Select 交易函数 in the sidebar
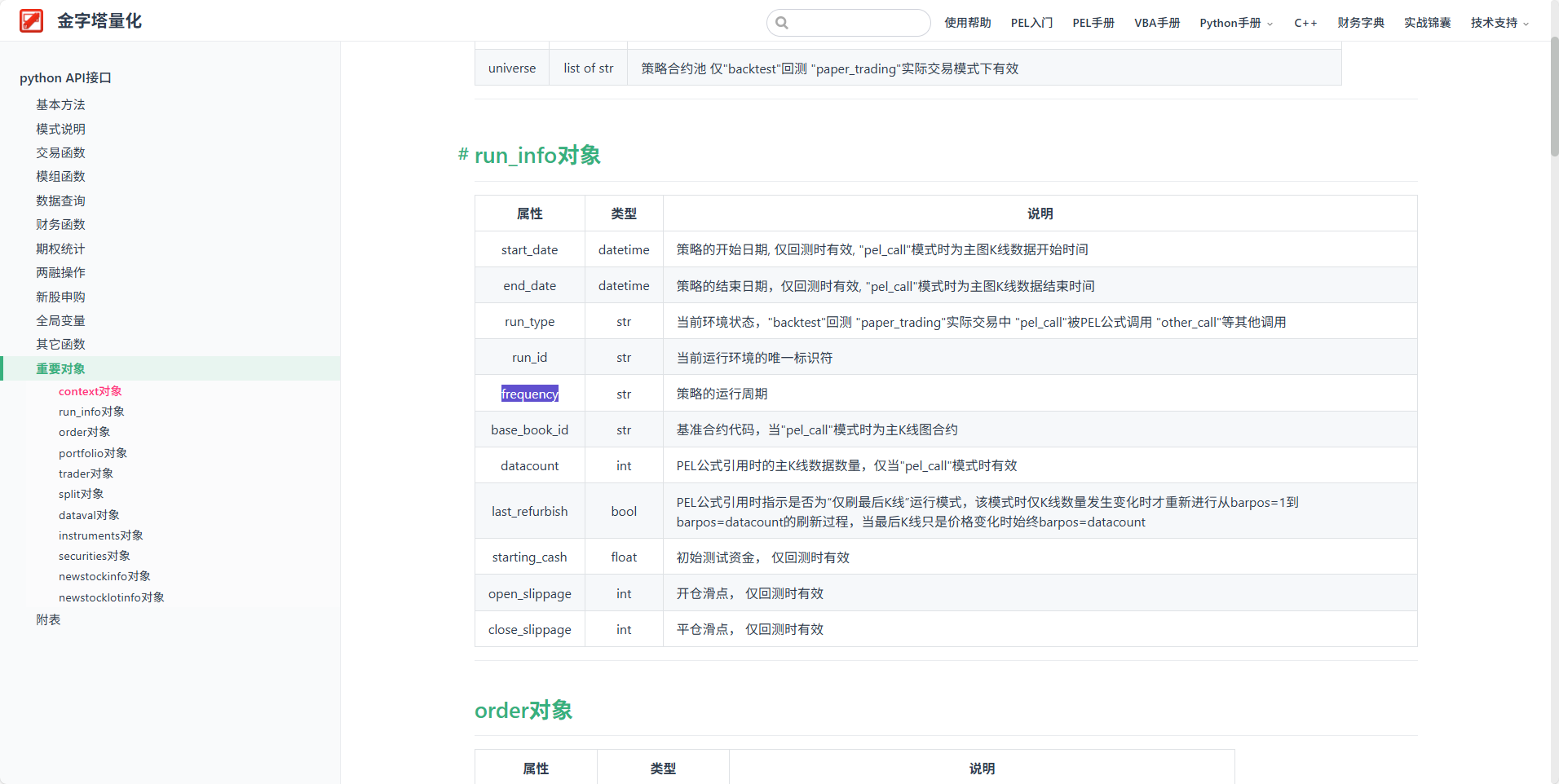Image resolution: width=1559 pixels, height=784 pixels. [60, 152]
